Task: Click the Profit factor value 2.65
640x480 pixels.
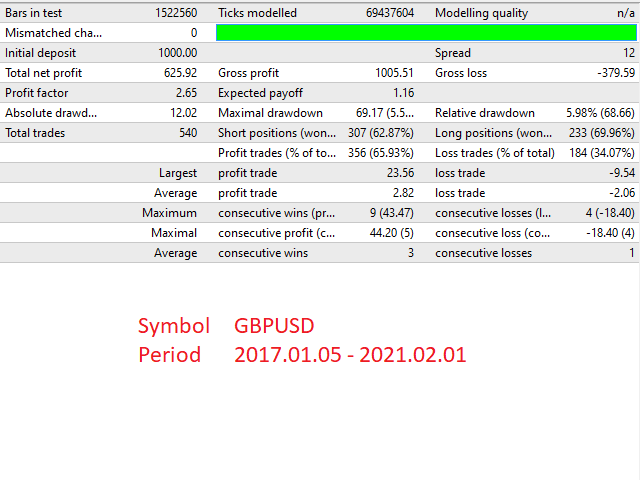Action: pos(187,93)
